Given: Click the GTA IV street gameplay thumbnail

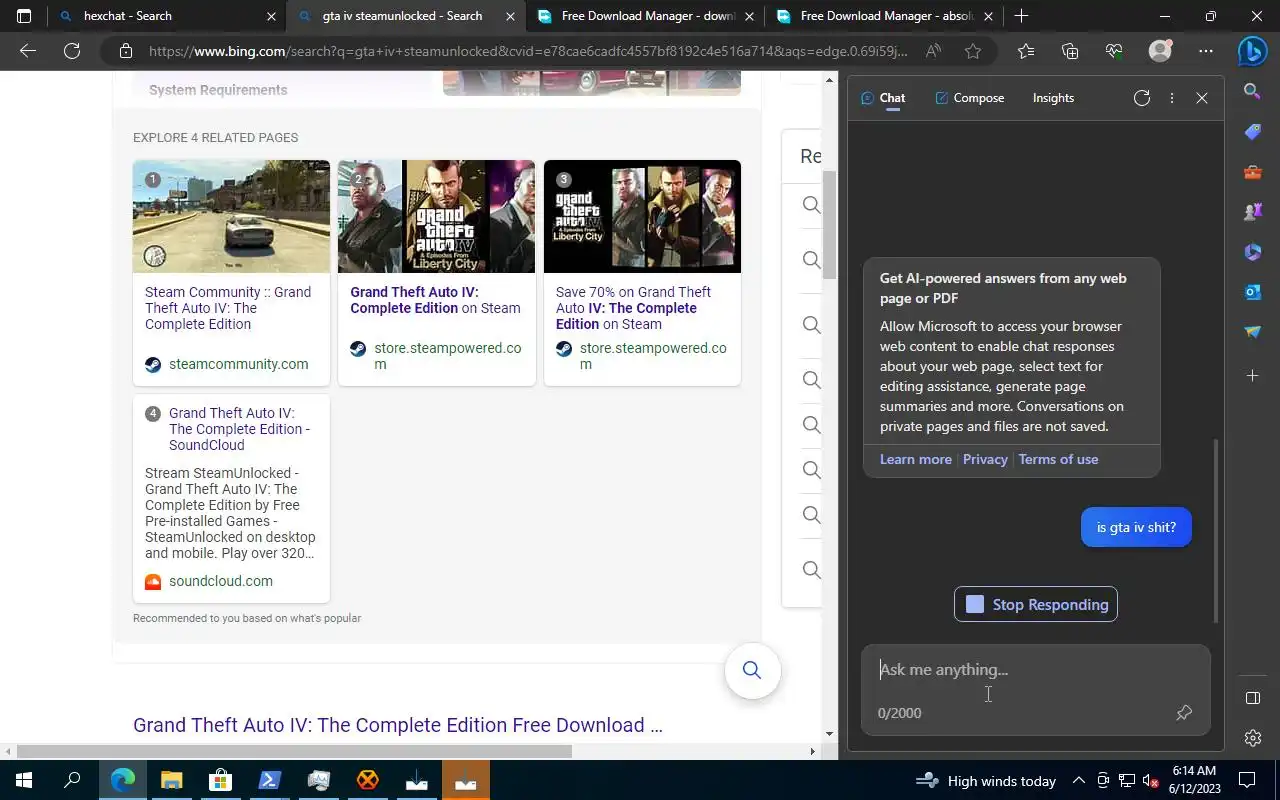Looking at the screenshot, I should [x=231, y=216].
